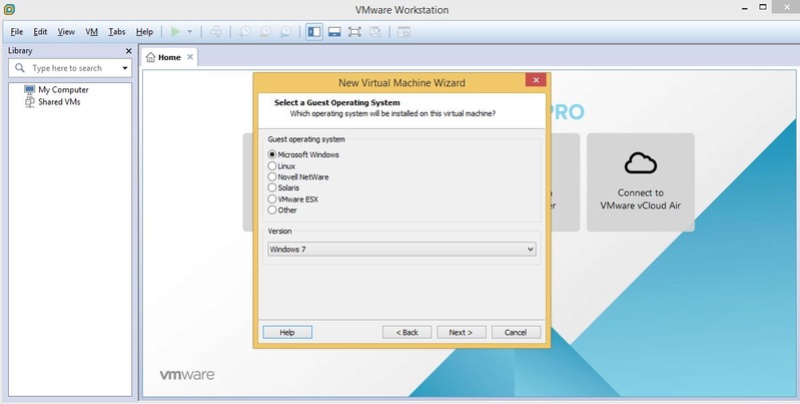Click the green Power On play icon
The width and height of the screenshot is (800, 404).
[176, 32]
